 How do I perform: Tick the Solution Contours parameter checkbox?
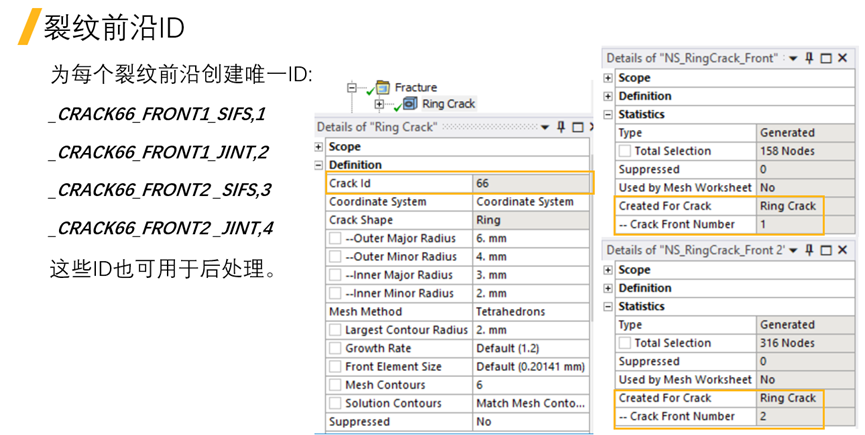(x=335, y=403)
